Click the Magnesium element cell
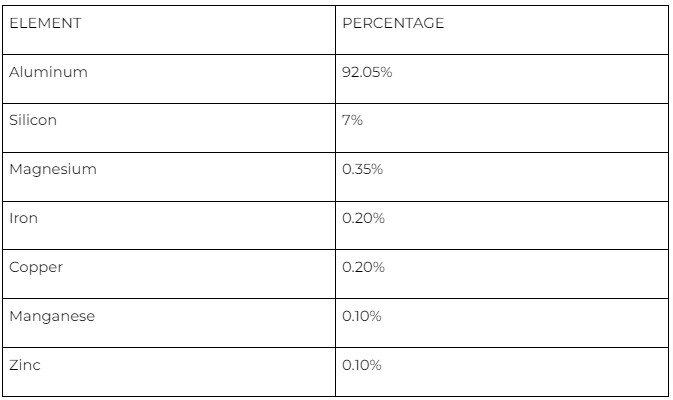The image size is (673, 400). [169, 177]
